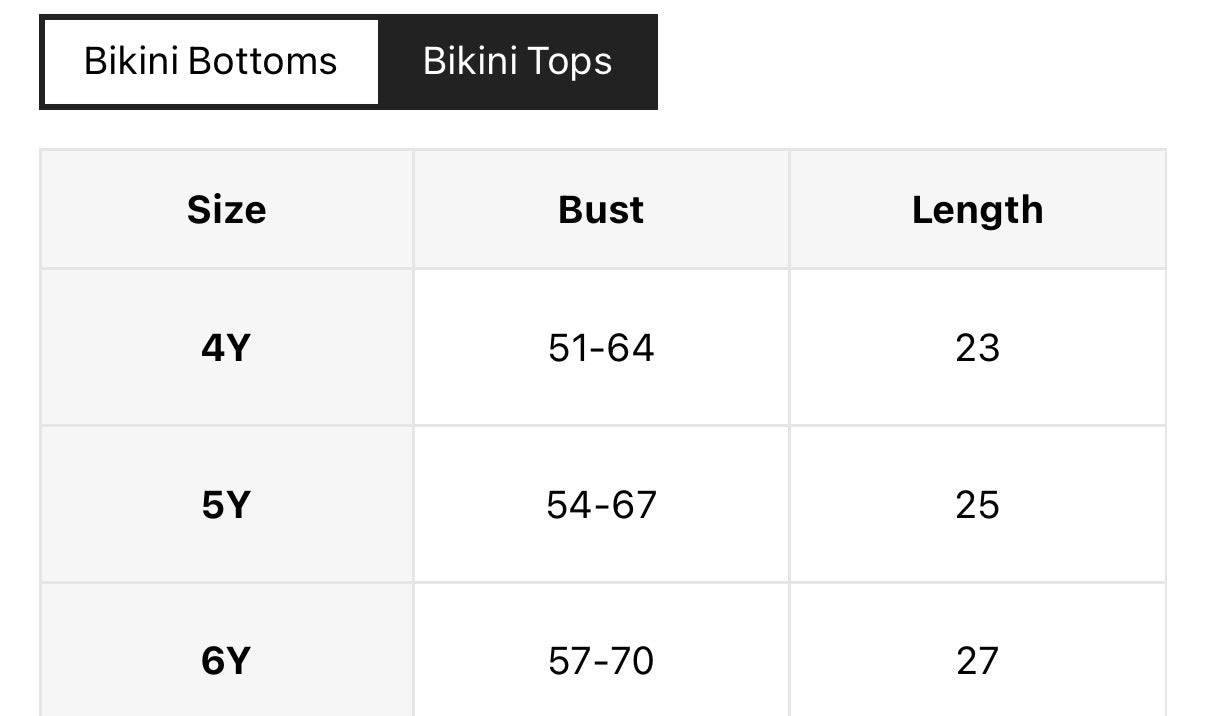
Task: Click the 57-70 bust measurement
Action: click(601, 661)
